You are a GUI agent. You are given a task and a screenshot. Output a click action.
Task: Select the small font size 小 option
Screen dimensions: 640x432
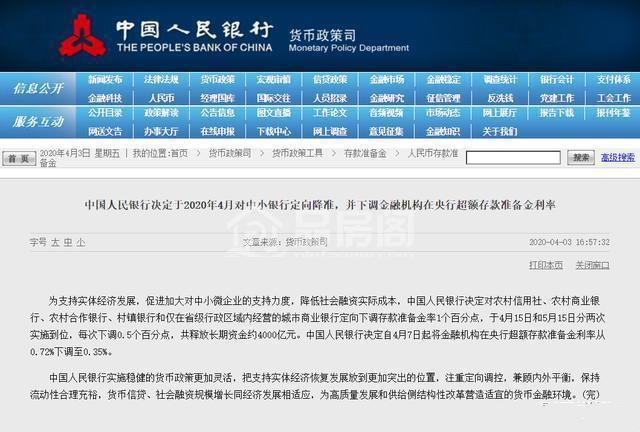tap(81, 242)
